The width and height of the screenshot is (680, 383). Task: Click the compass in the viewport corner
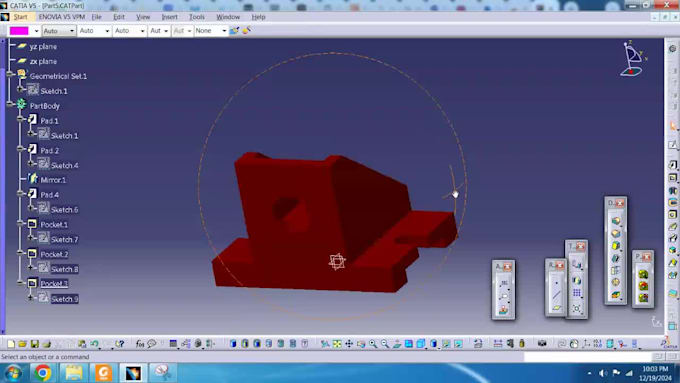point(633,59)
